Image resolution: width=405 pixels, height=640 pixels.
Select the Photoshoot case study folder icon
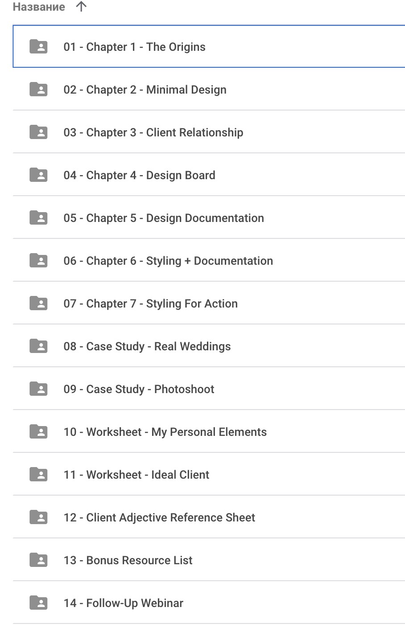(x=38, y=389)
